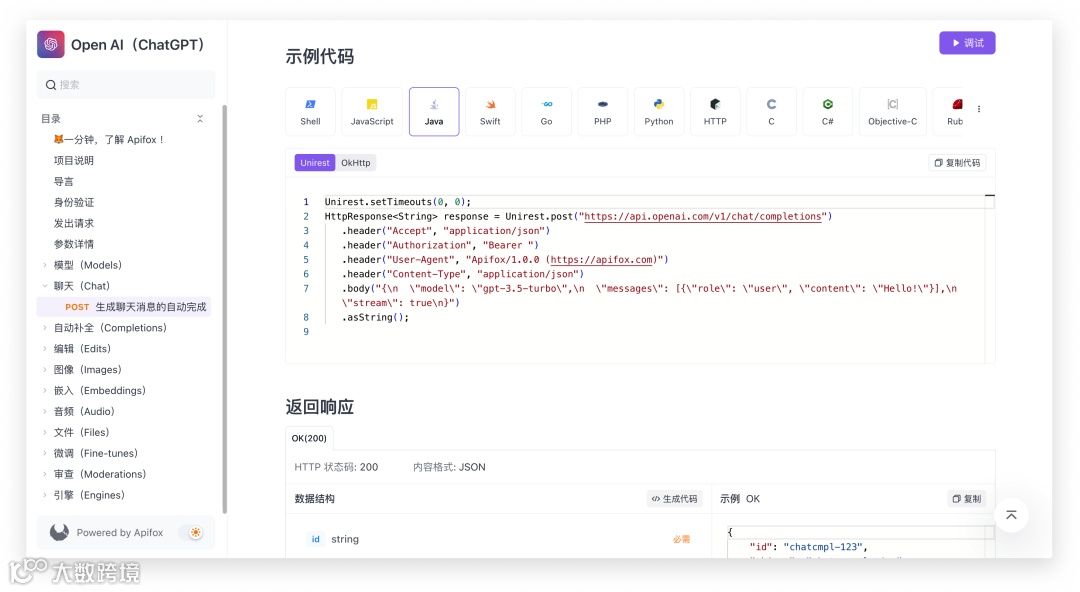Select the HTTP code icon
The height and width of the screenshot is (592, 1080).
tap(715, 104)
